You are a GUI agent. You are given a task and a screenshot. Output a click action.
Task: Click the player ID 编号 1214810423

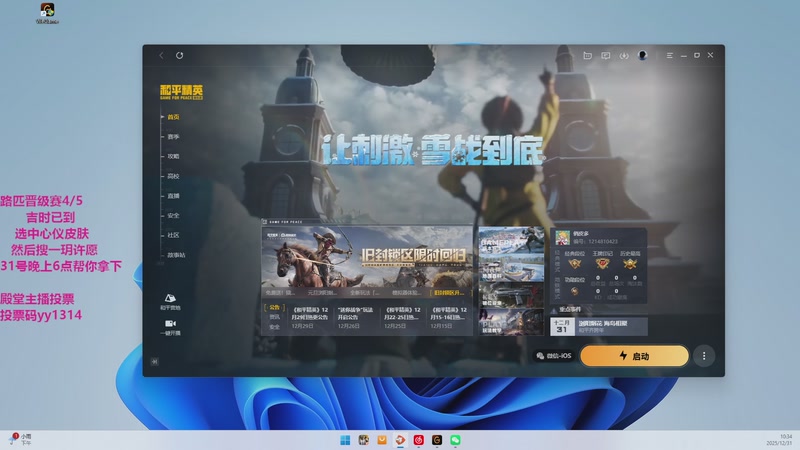tap(595, 241)
